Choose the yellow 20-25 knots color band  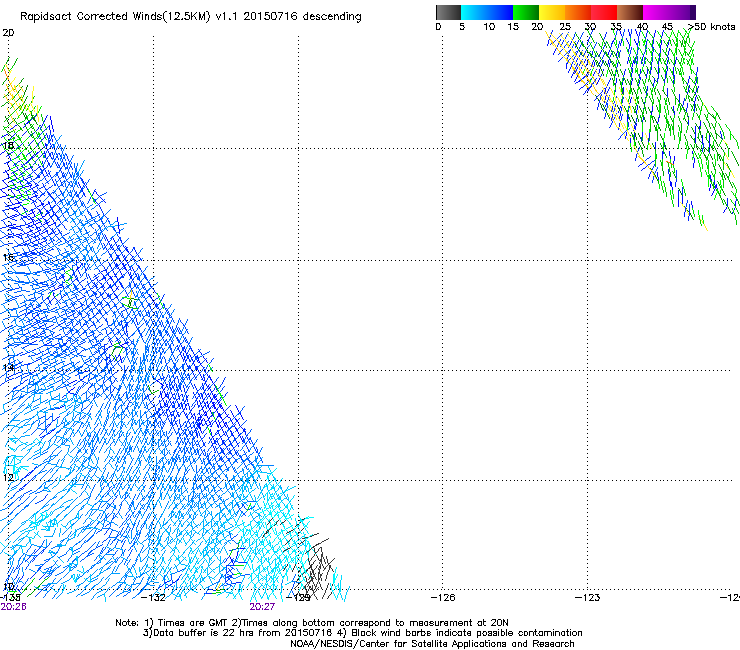coord(552,12)
